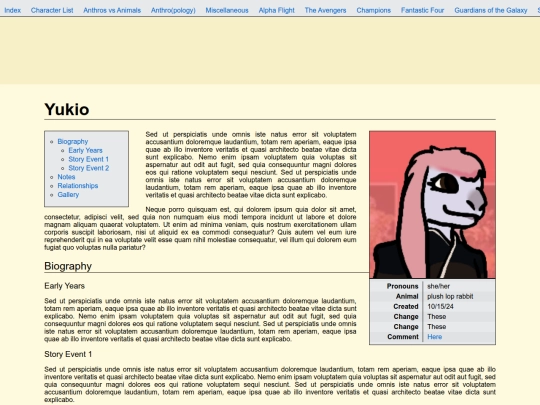This screenshot has width=540, height=405.
Task: Jump to Story Event 1 contents link
Action: click(x=89, y=159)
